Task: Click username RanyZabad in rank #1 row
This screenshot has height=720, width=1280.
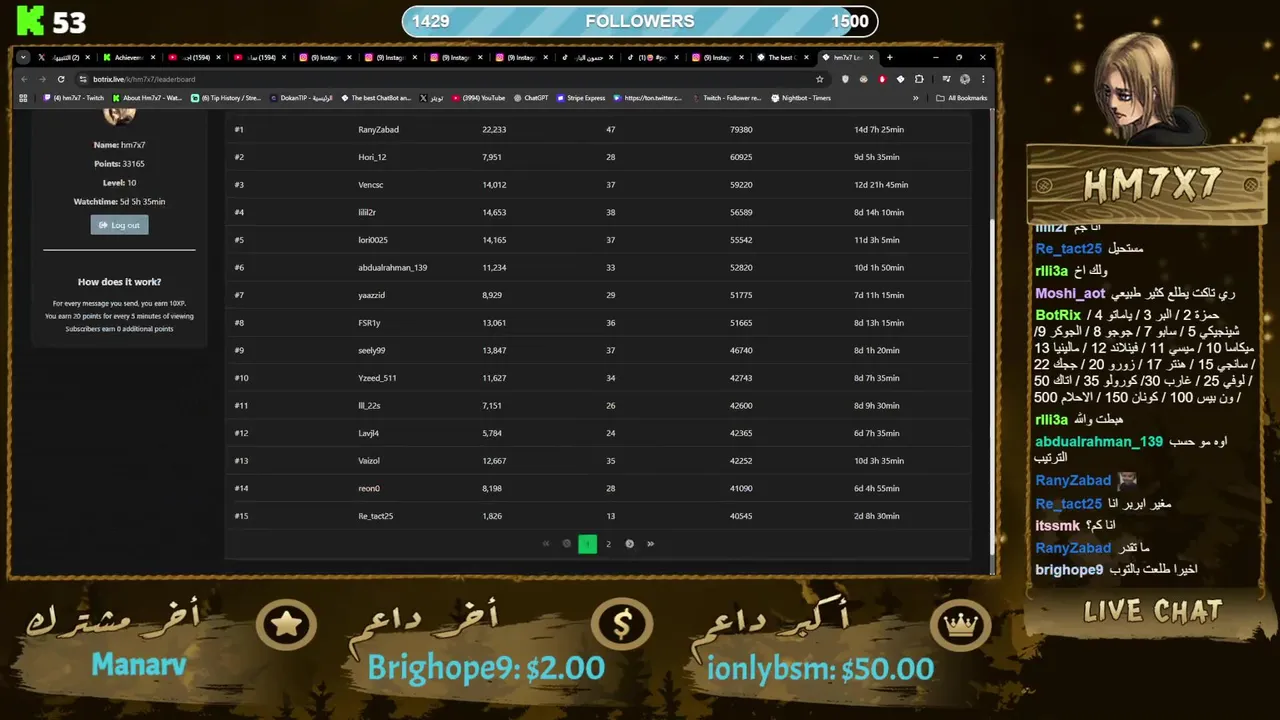Action: [378, 130]
